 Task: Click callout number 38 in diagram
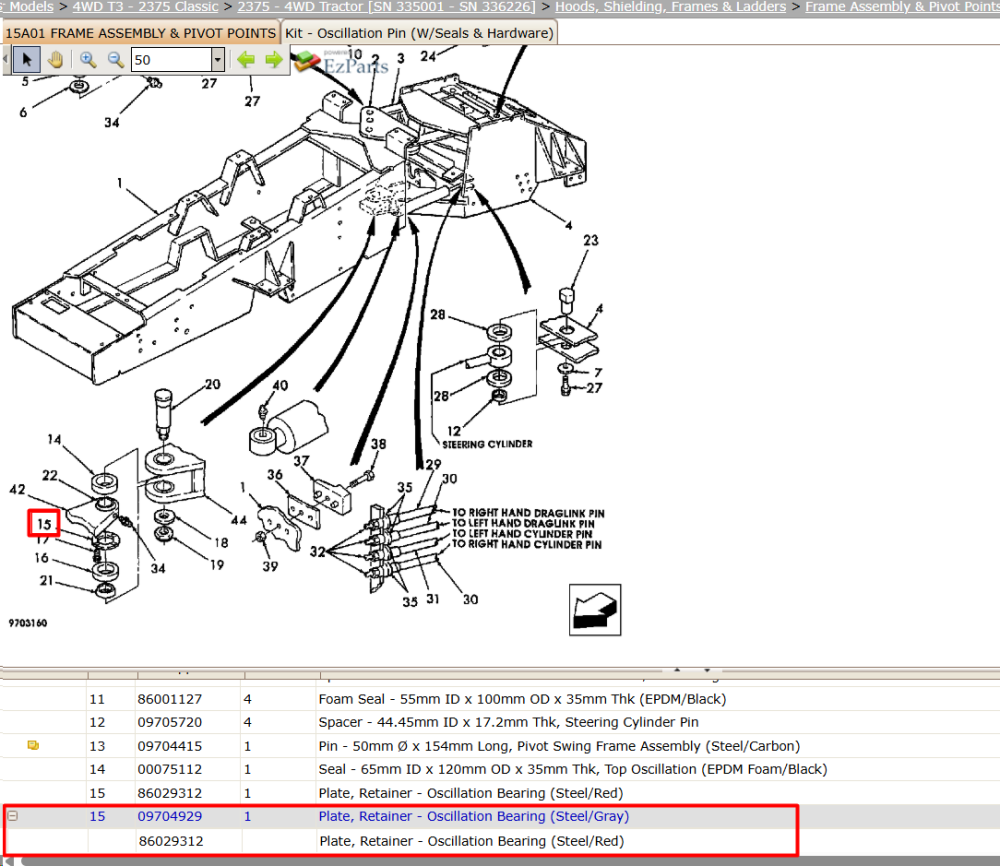coord(378,444)
